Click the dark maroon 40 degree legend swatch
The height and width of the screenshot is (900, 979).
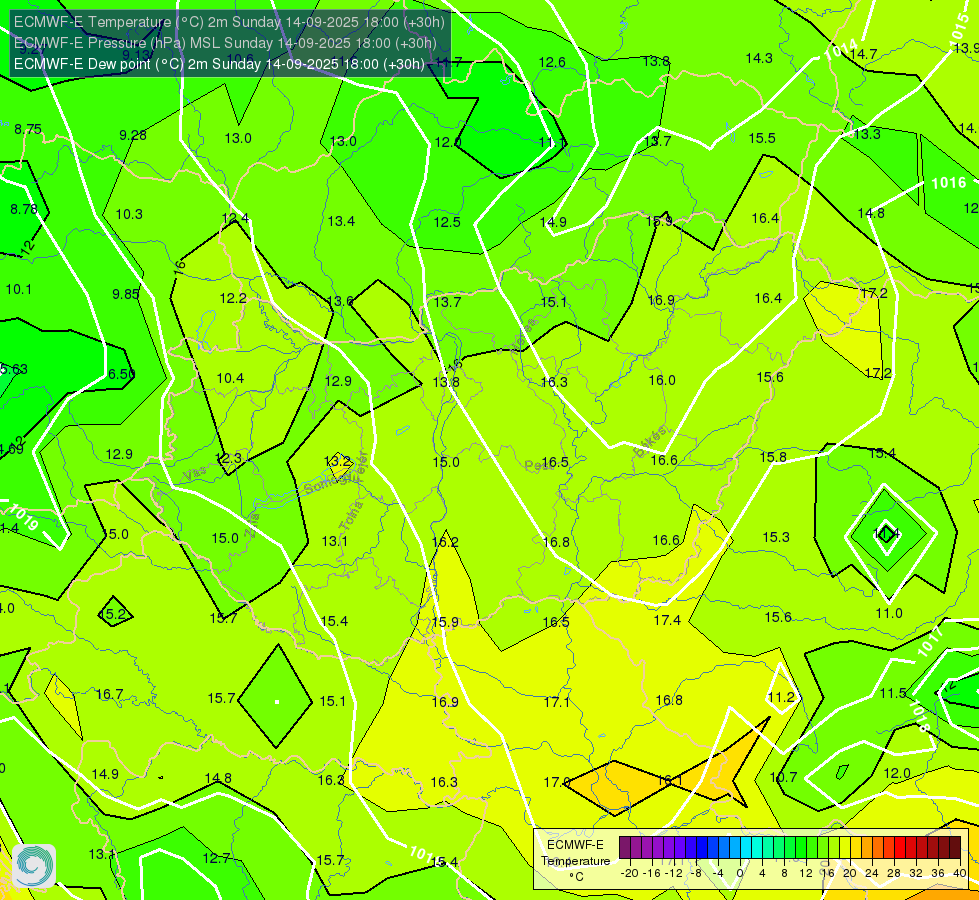(x=955, y=848)
